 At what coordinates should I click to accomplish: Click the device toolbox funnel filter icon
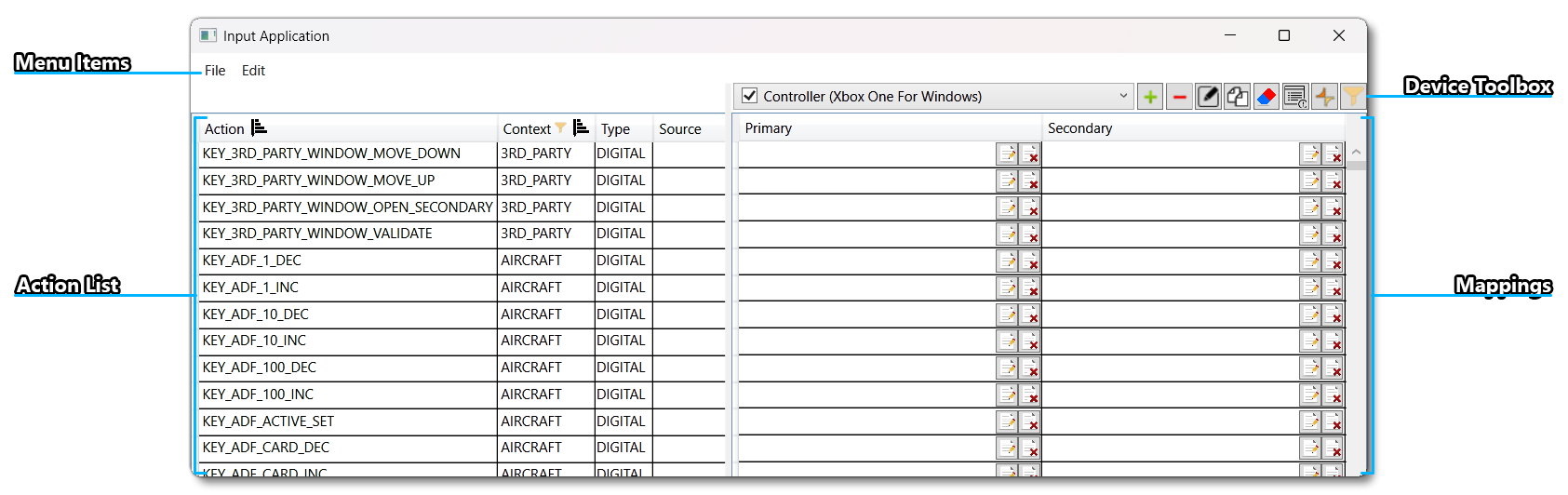(1352, 97)
